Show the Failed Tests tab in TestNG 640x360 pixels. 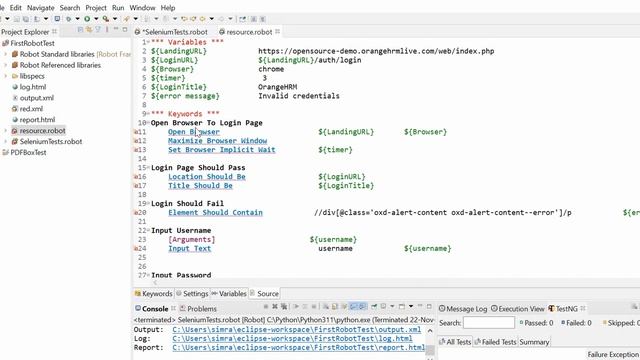point(495,342)
